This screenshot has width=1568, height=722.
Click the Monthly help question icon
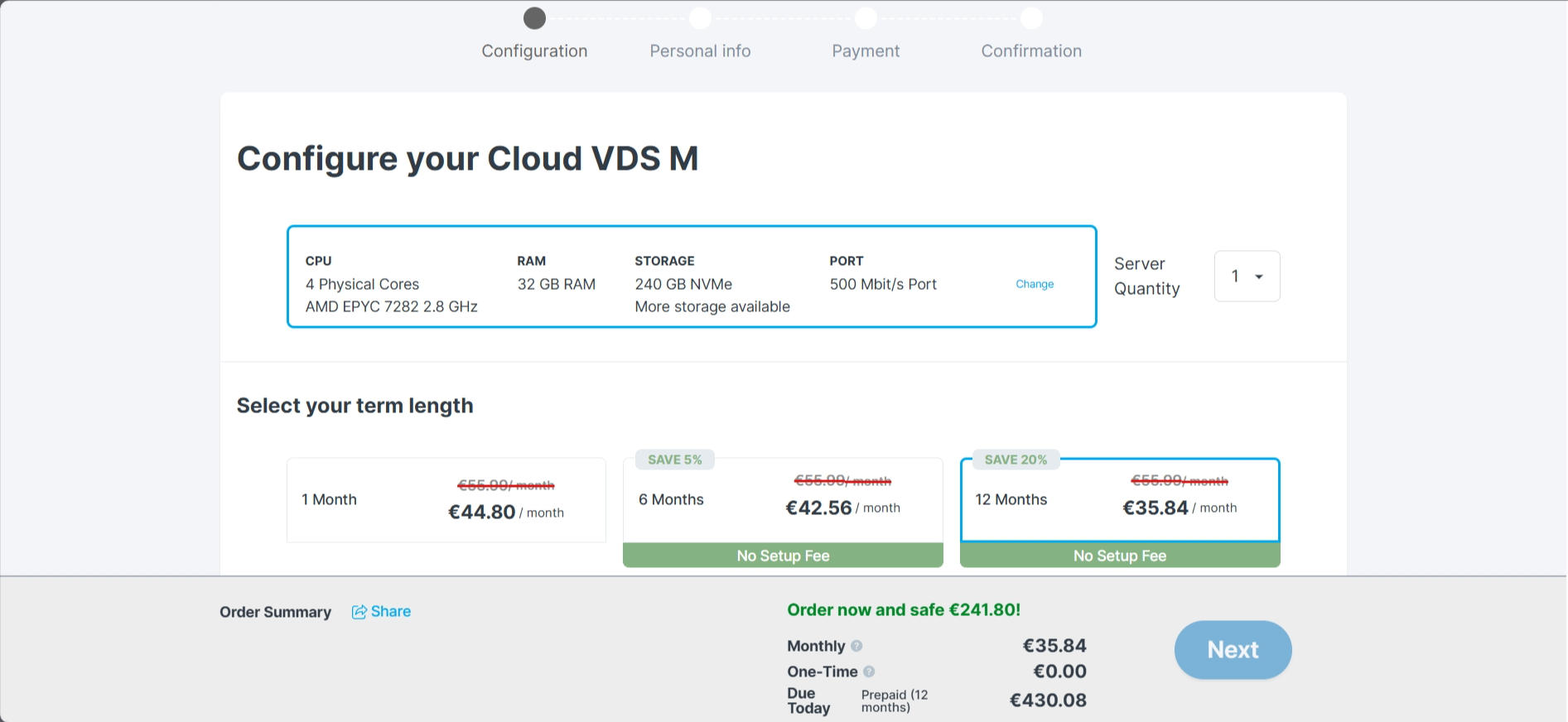856,646
